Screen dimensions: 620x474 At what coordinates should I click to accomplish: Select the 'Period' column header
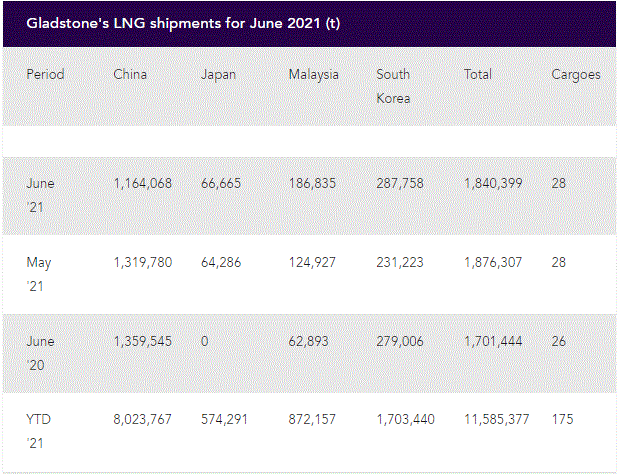(45, 74)
